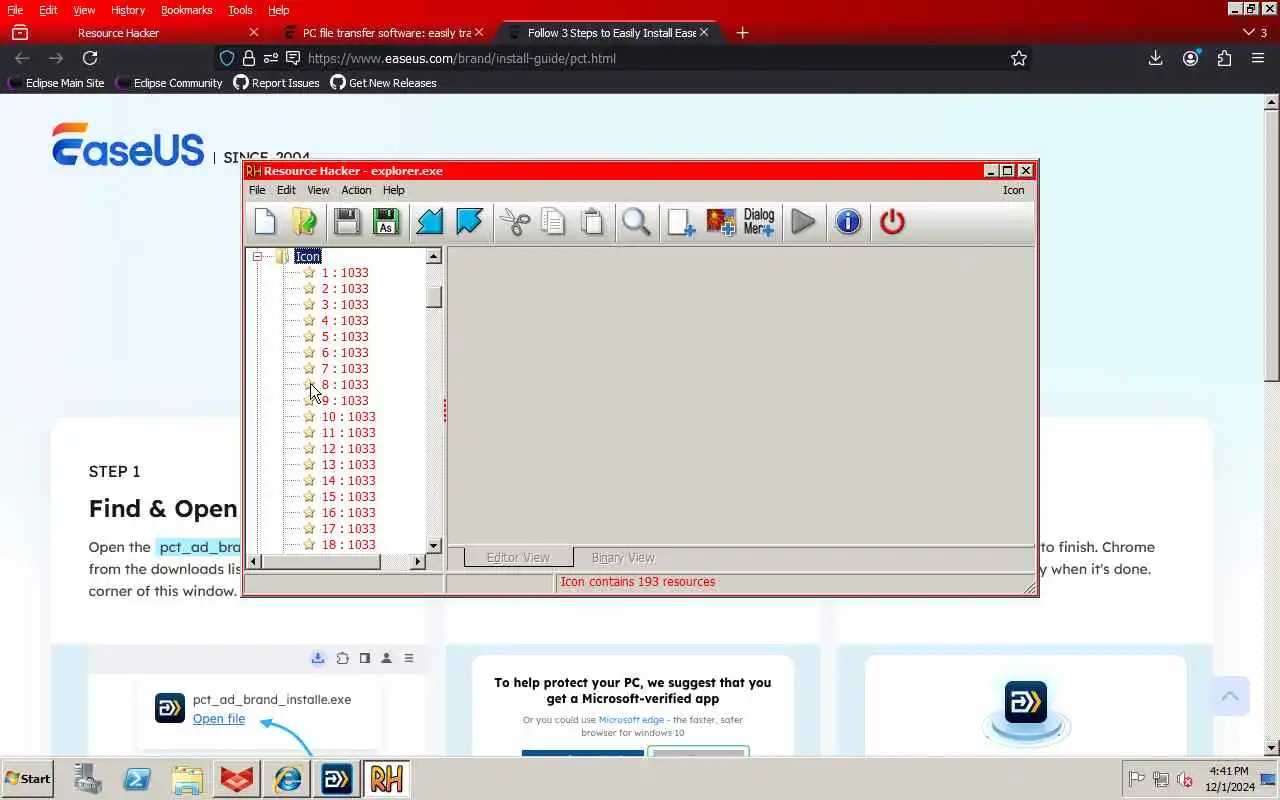Open Resource Hacker Edit menu
The width and height of the screenshot is (1280, 800).
click(x=286, y=190)
